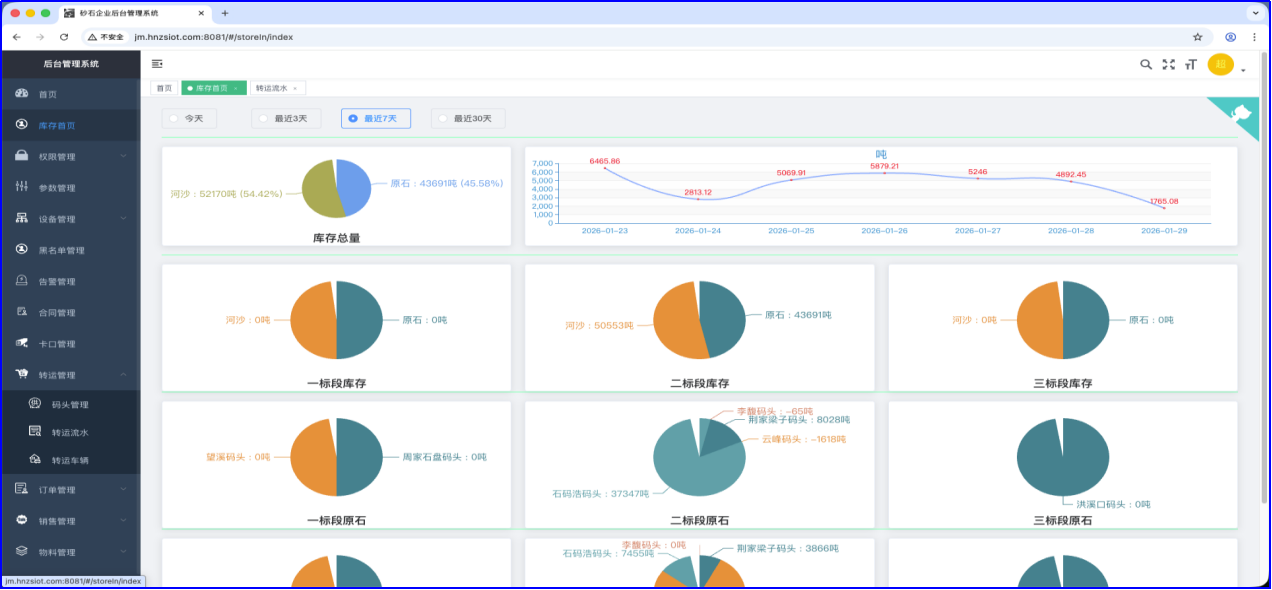Expand the 权限管理 chevron
Screen dimensions: 1272x590
point(123,156)
